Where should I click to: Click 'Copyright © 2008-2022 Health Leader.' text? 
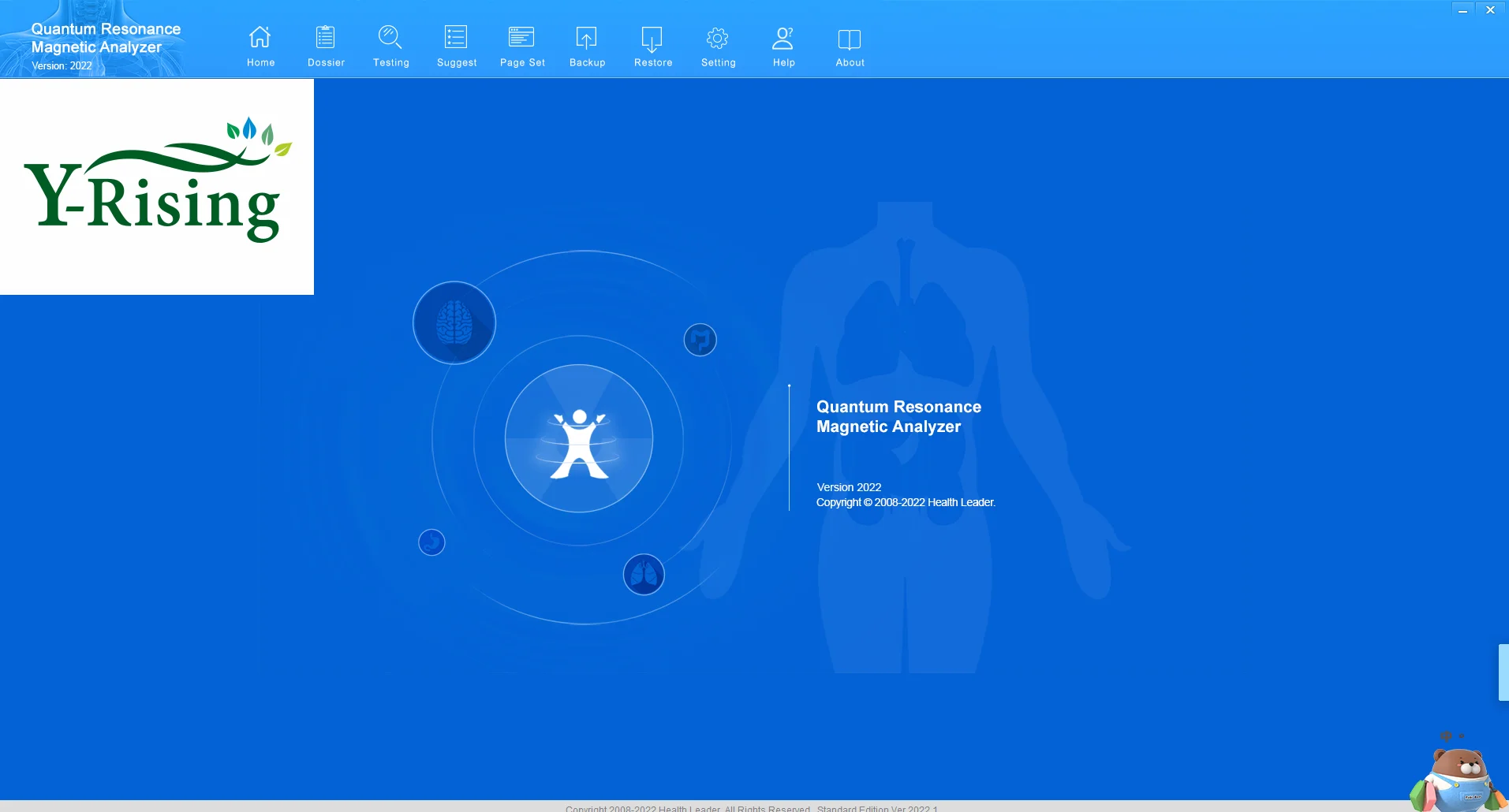pyautogui.click(x=906, y=502)
